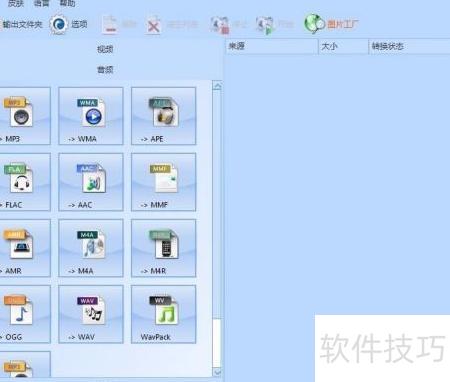Open the globe toolbar icon link
This screenshot has width=450, height=382.
pos(314,24)
